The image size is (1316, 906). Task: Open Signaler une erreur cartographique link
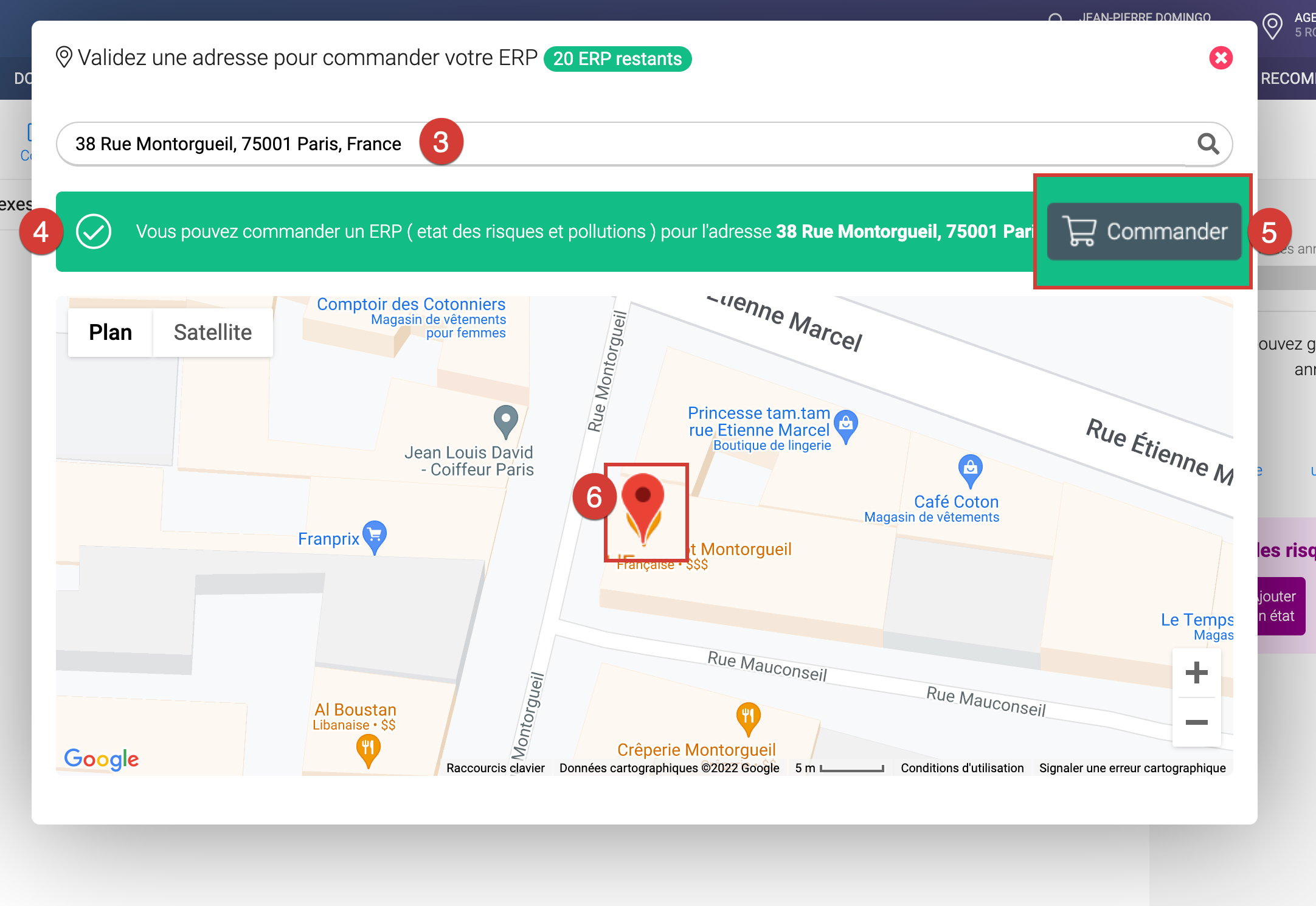[x=1132, y=768]
